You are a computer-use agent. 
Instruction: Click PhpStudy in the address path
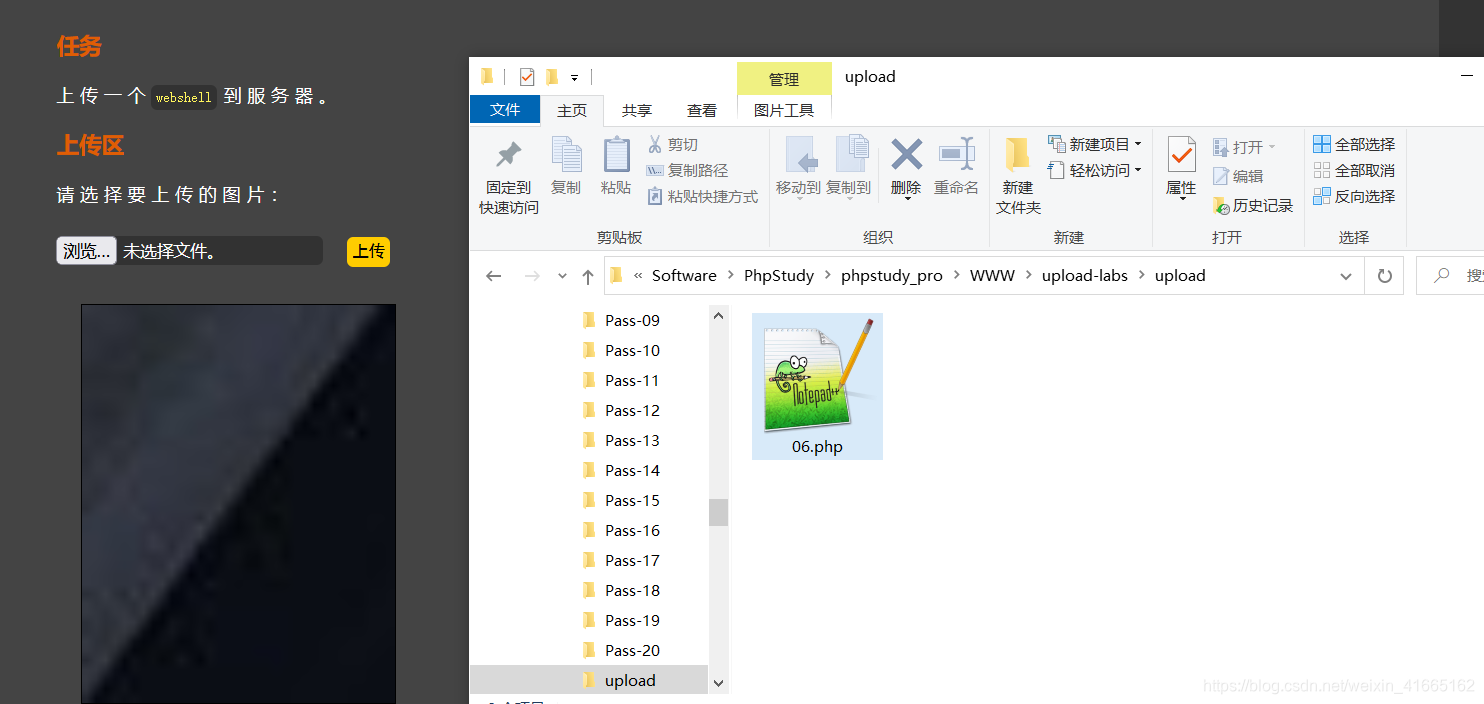tap(779, 276)
